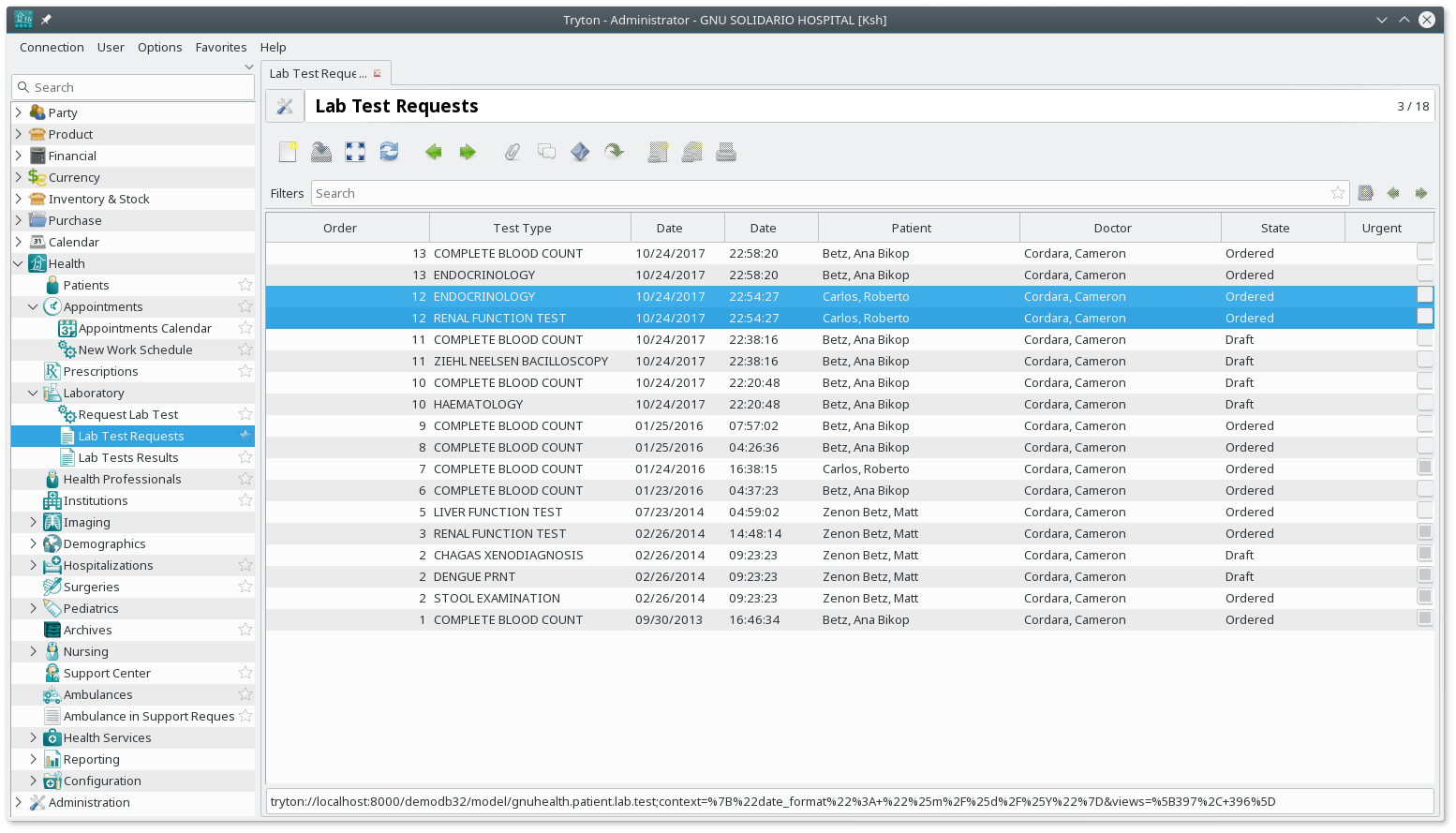1456x833 pixels.
Task: Attach a file using the paperclip icon
Action: click(513, 151)
